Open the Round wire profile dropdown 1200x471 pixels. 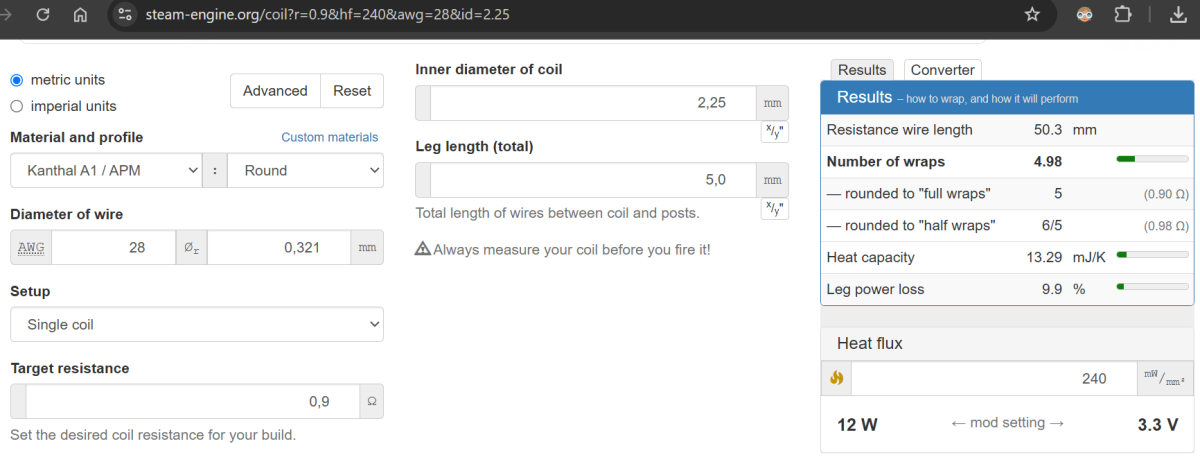click(x=305, y=171)
